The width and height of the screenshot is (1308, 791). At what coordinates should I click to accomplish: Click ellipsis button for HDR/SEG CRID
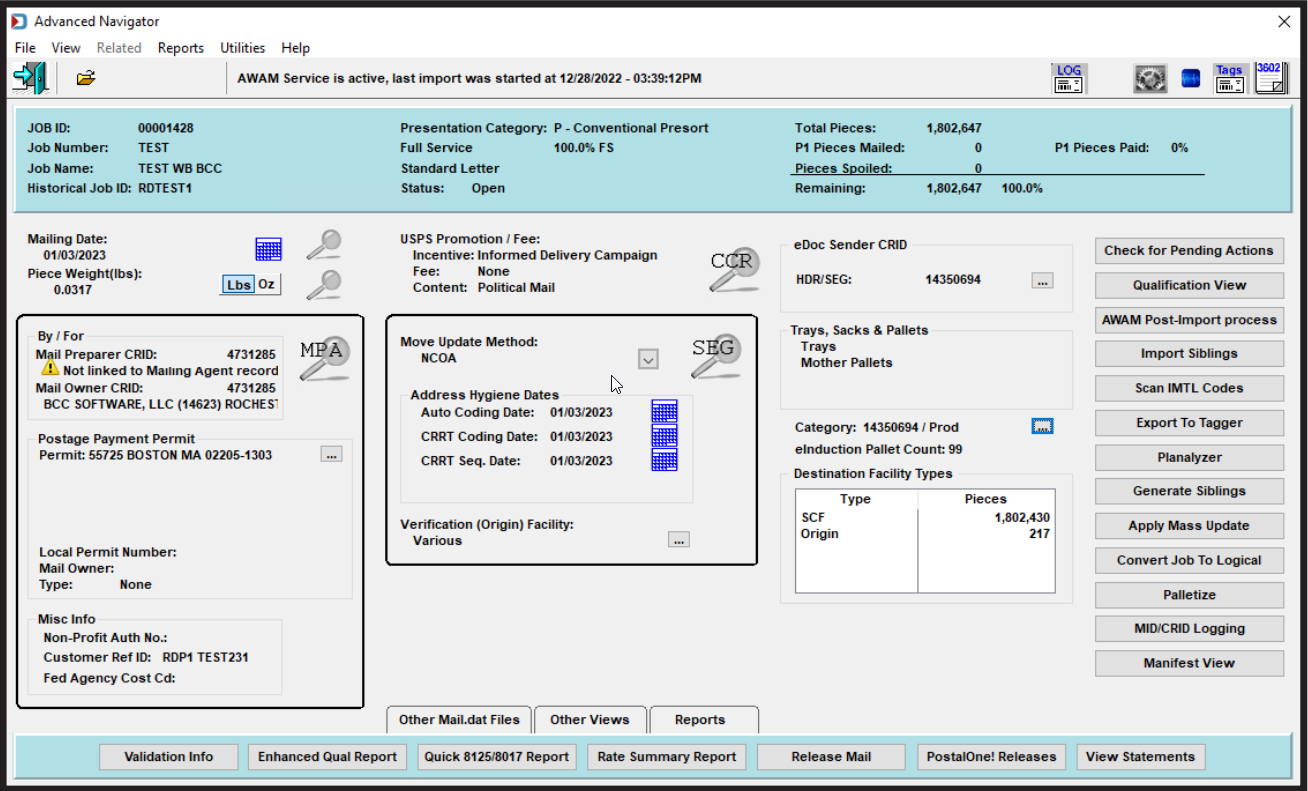click(1042, 281)
